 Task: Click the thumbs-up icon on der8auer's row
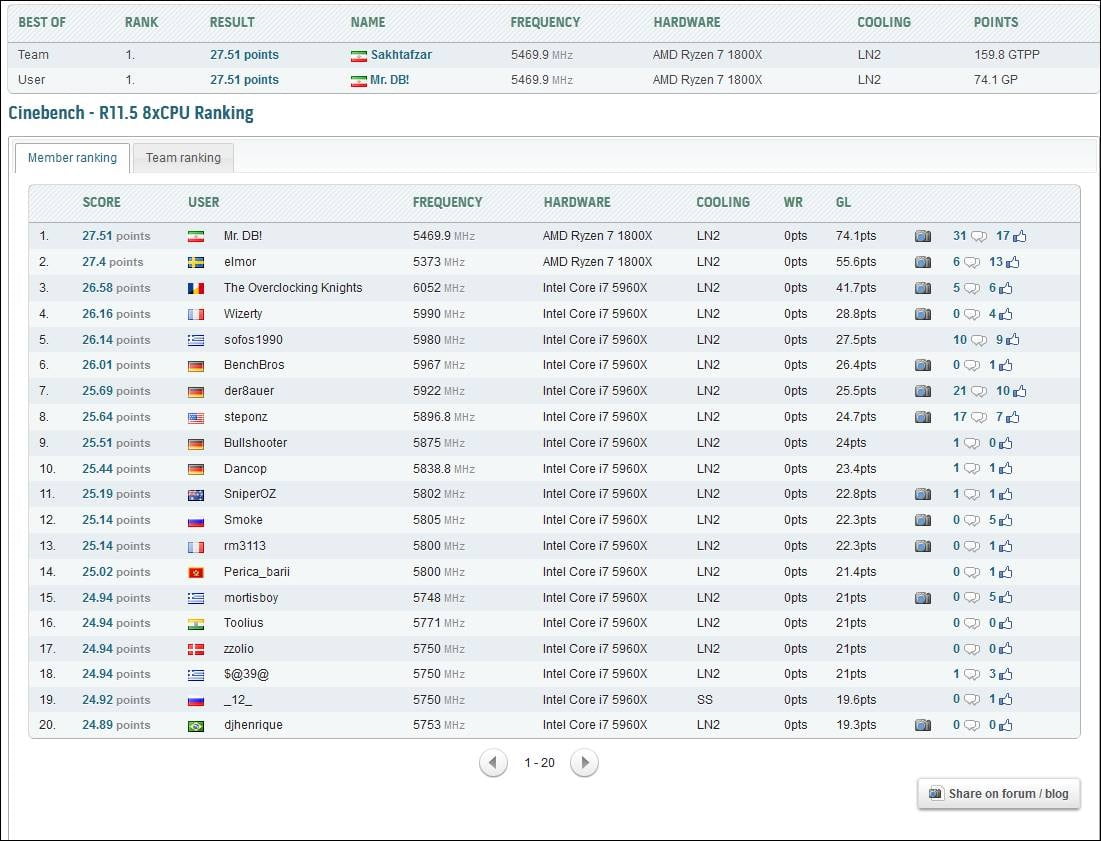1018,391
